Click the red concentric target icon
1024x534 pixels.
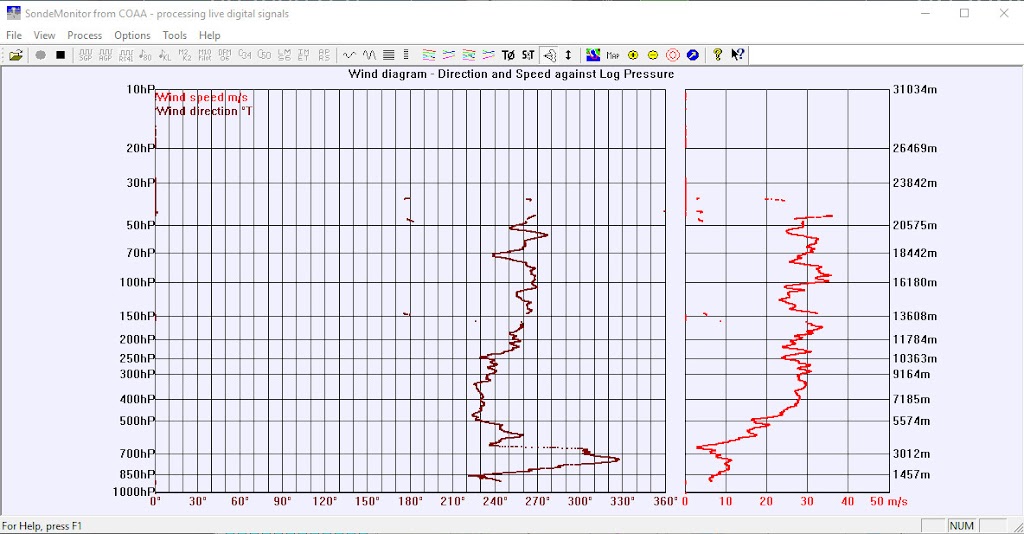tap(673, 55)
